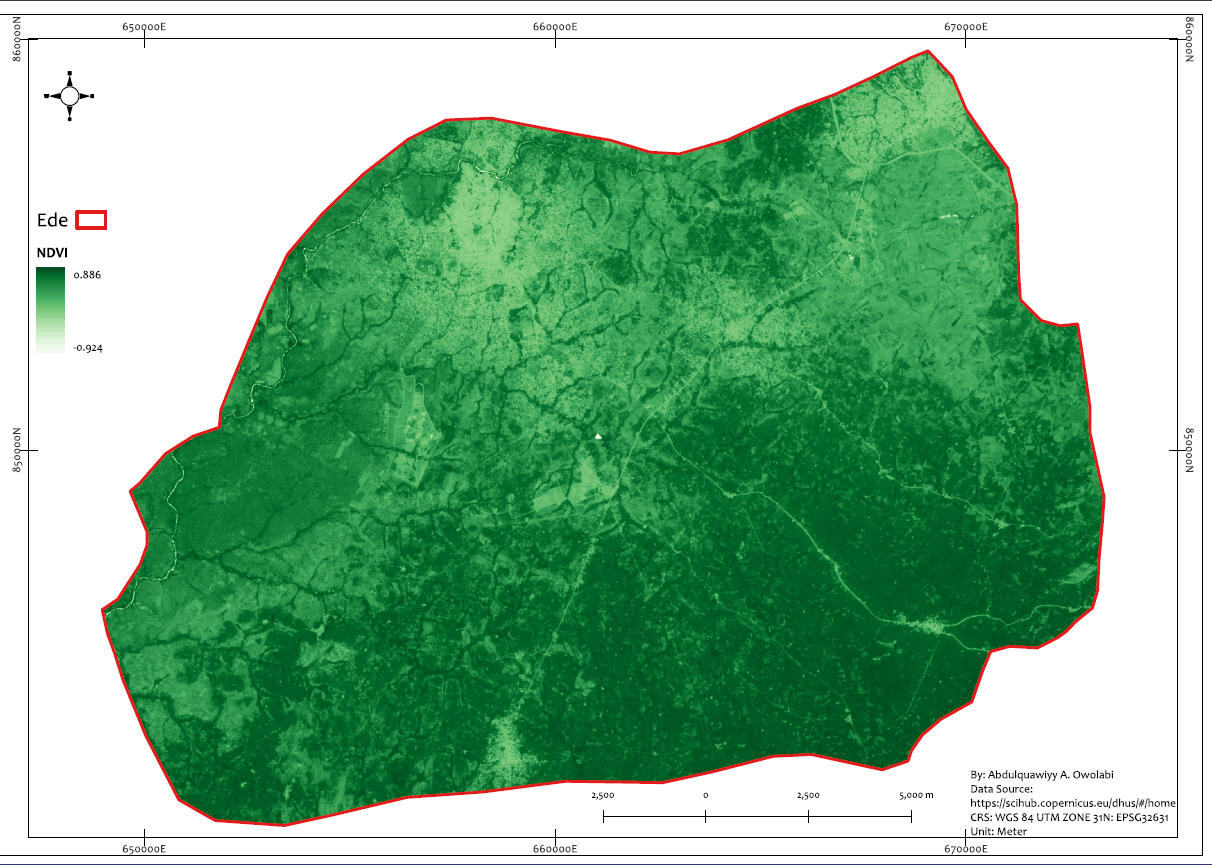Click the small white spot at map center
Viewport: 1212px width, 865px height.
(x=598, y=436)
